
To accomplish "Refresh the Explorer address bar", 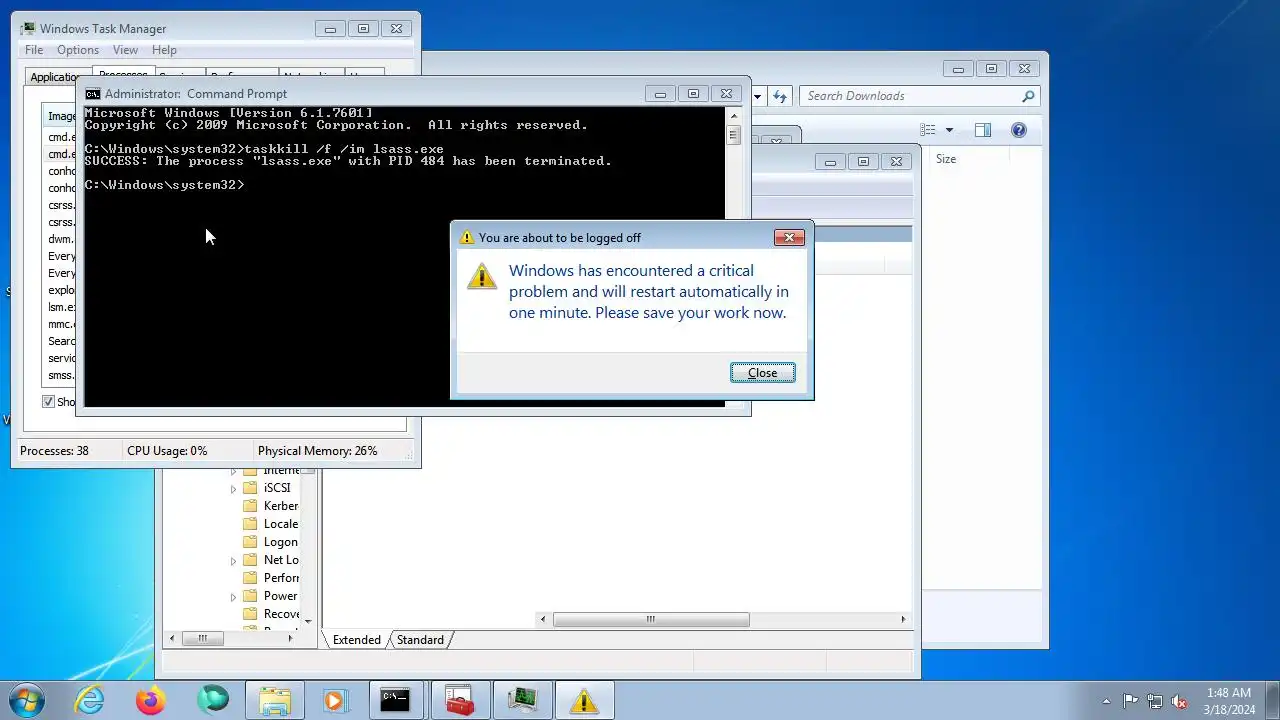I will click(780, 96).
